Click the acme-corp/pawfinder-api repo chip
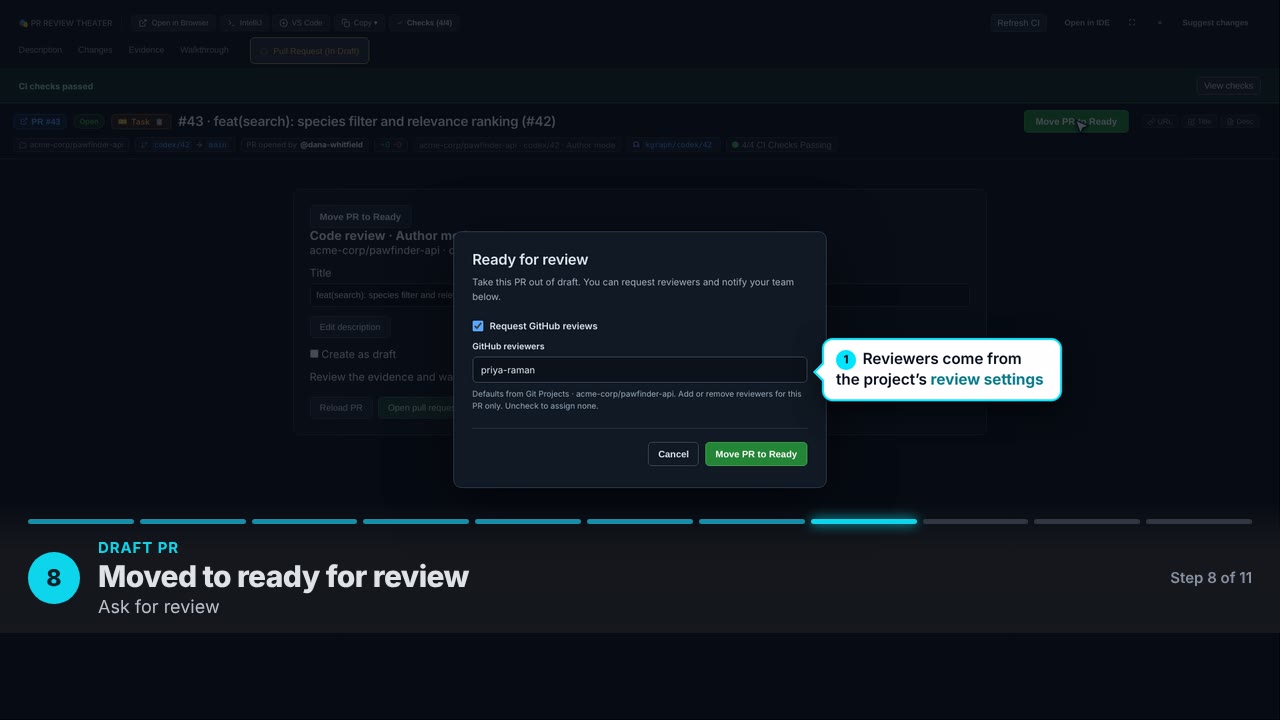Screen dimensions: 1280x720 pos(70,145)
